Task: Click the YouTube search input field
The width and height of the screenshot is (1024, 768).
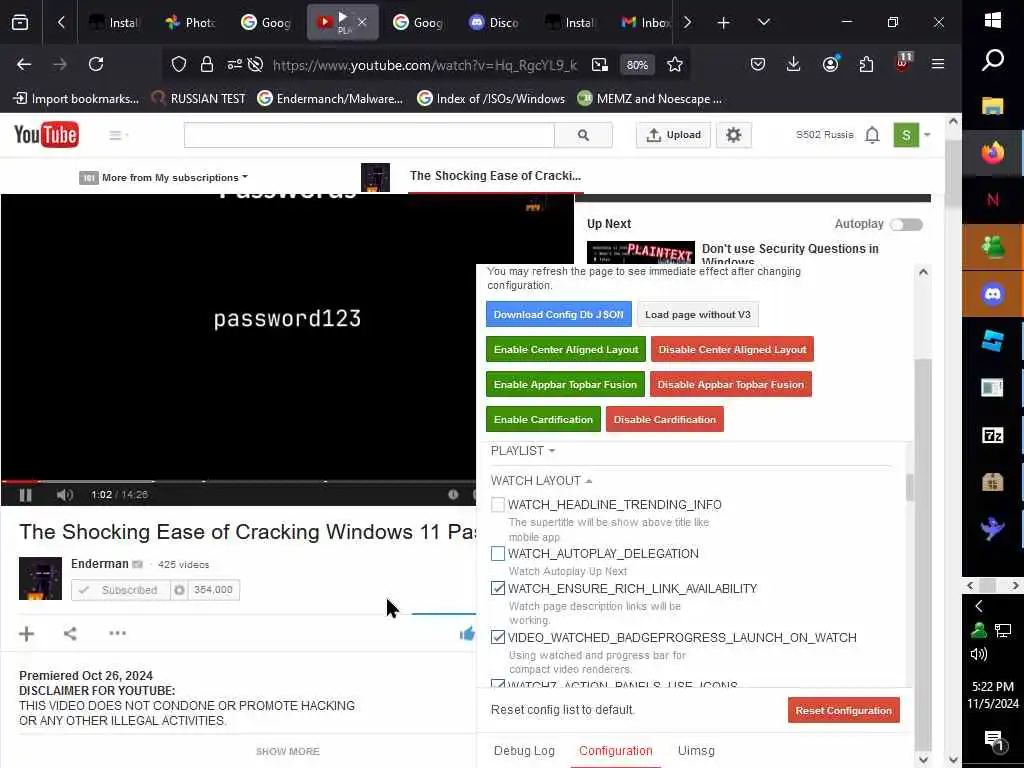Action: click(369, 135)
